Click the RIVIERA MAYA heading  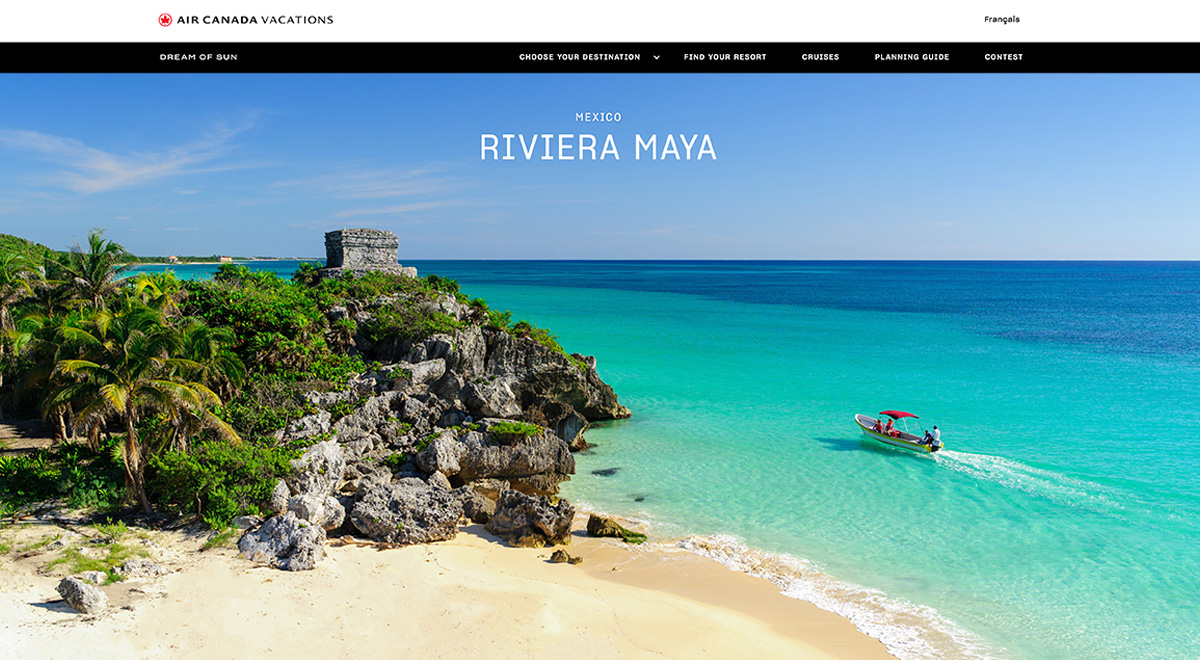tap(597, 147)
